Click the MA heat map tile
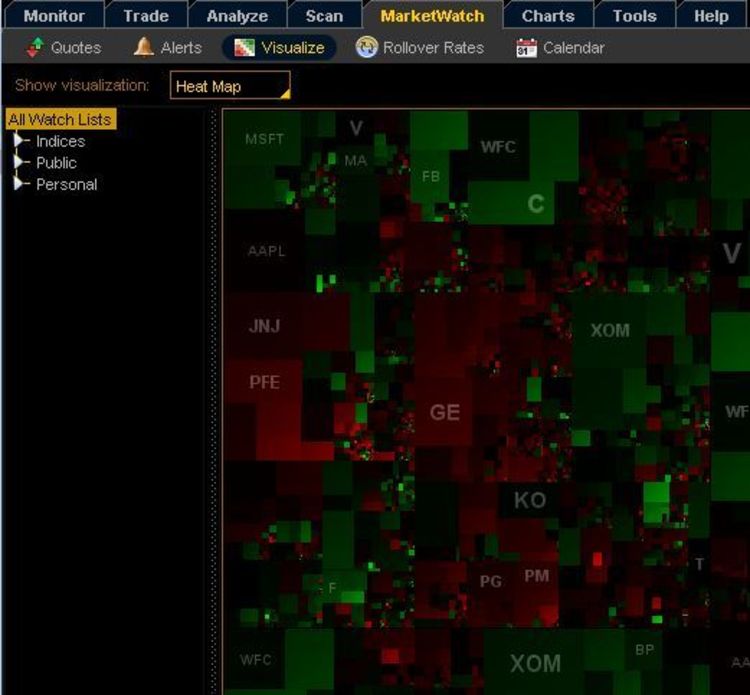750x695 pixels. (356, 160)
